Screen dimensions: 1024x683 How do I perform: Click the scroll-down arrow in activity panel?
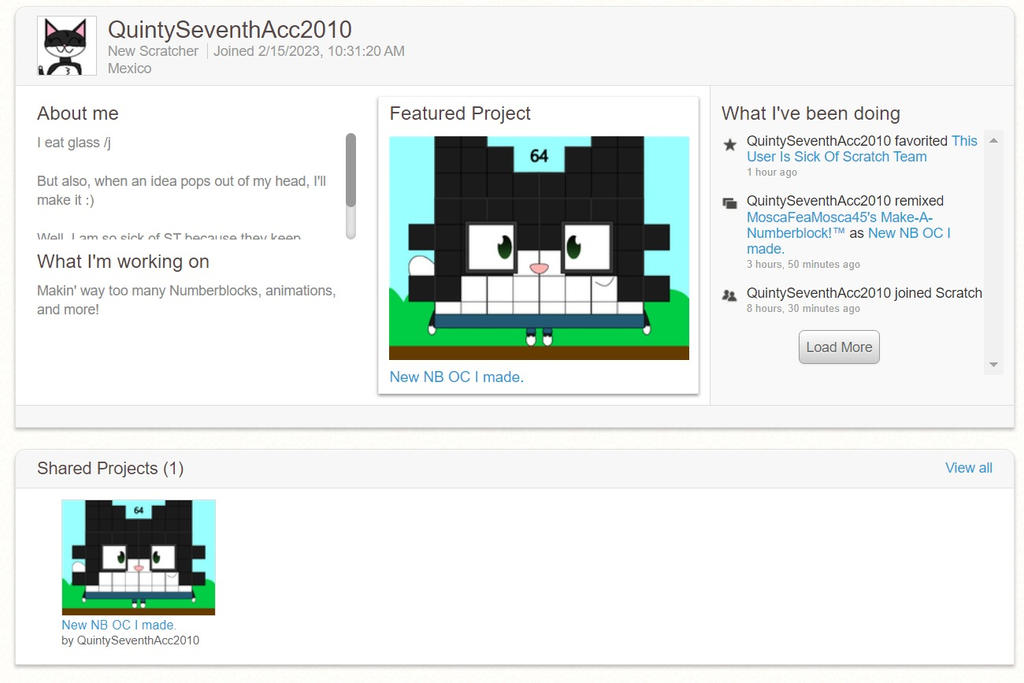point(993,366)
